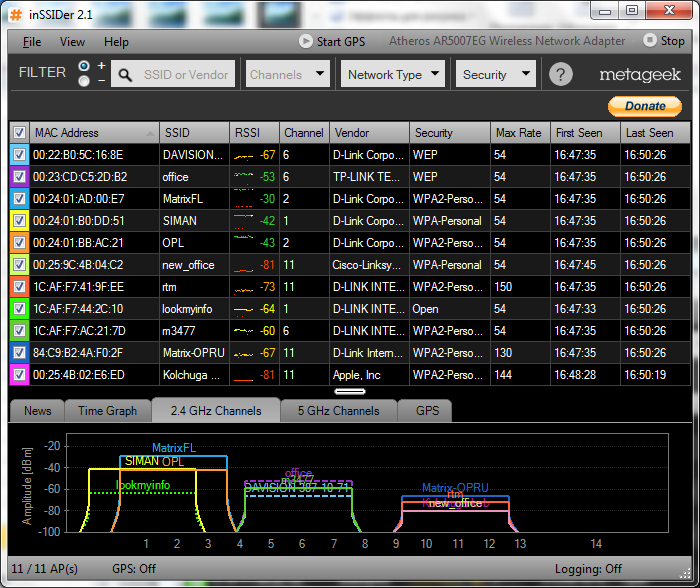The image size is (700, 588).
Task: Select the exclude filter radio button
Action: [84, 81]
